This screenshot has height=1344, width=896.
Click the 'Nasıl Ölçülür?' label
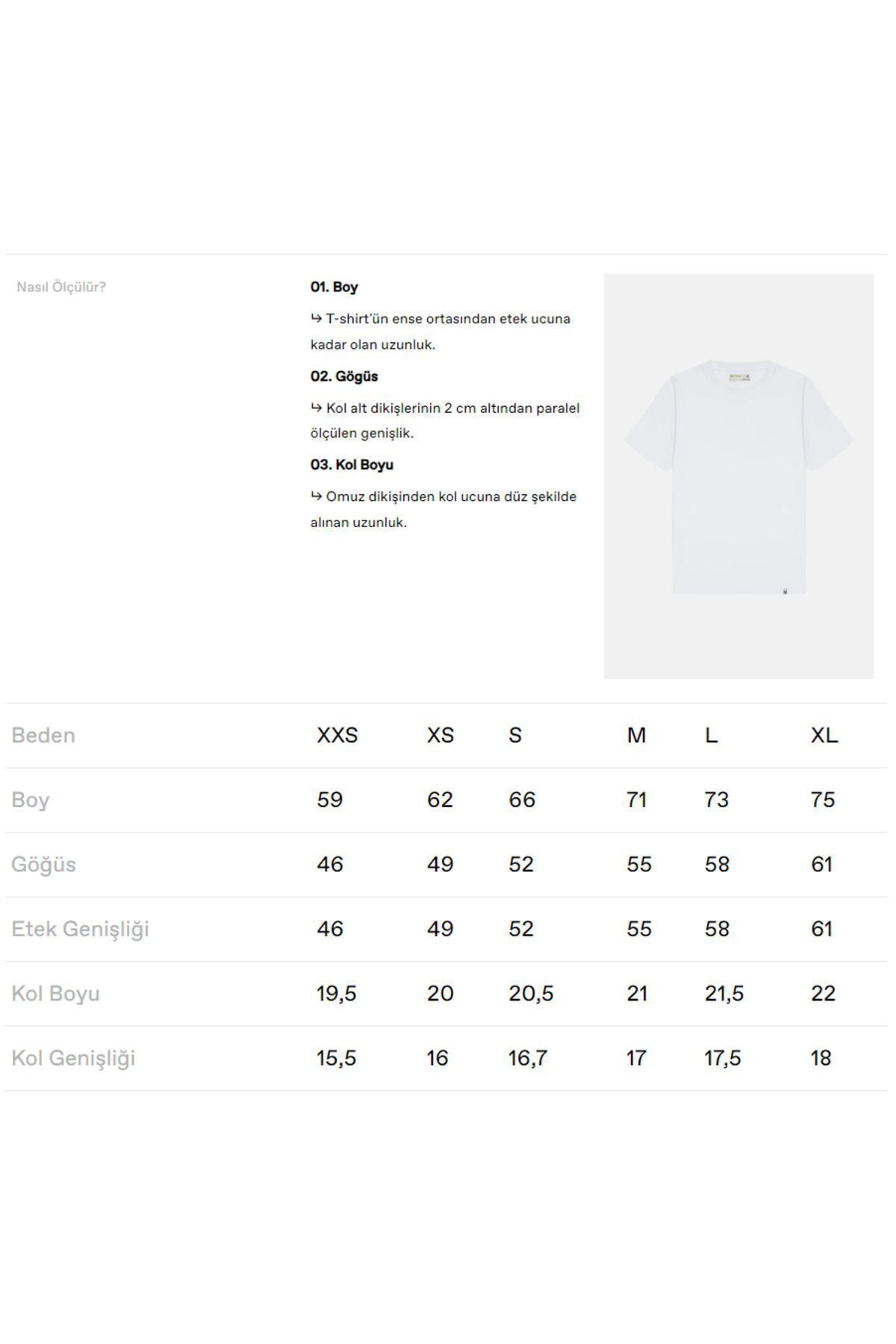coord(61,287)
